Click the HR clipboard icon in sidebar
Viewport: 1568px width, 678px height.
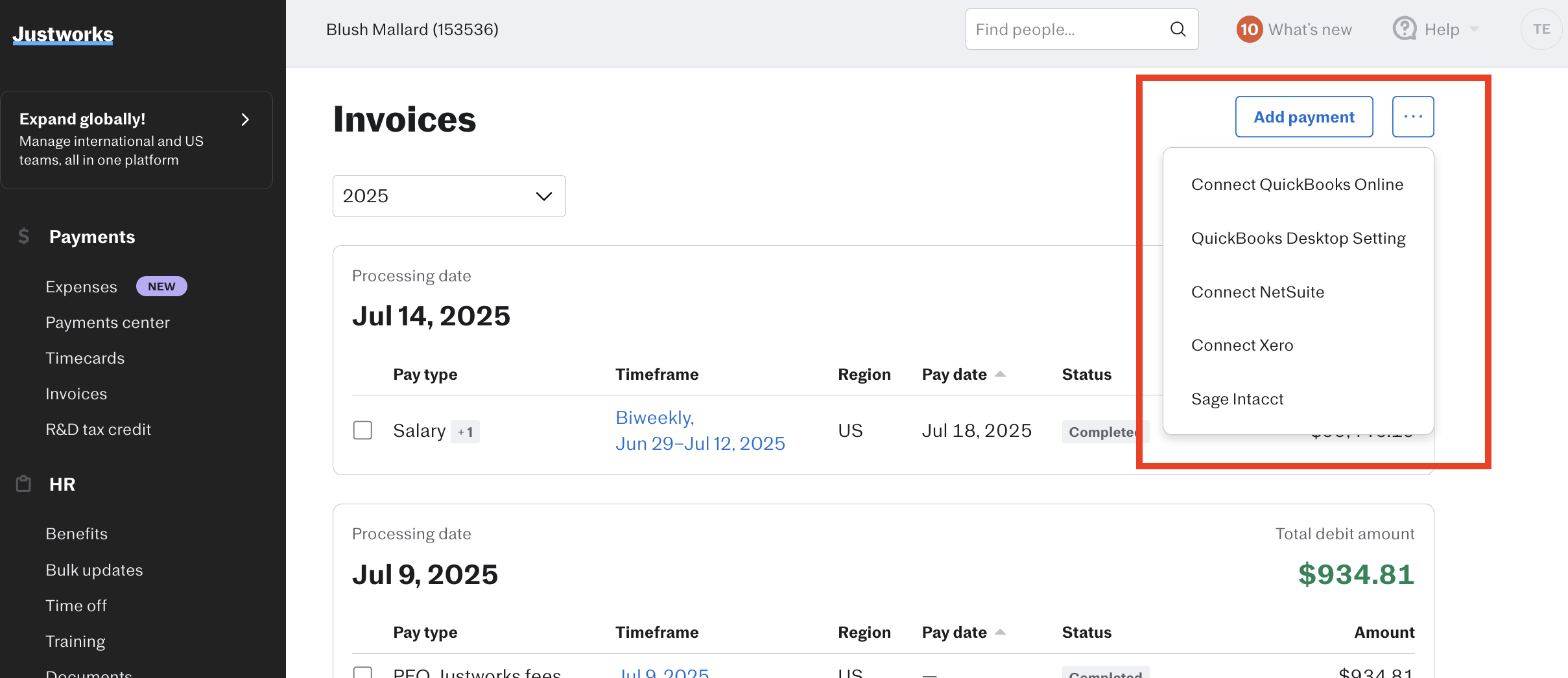pyautogui.click(x=23, y=484)
